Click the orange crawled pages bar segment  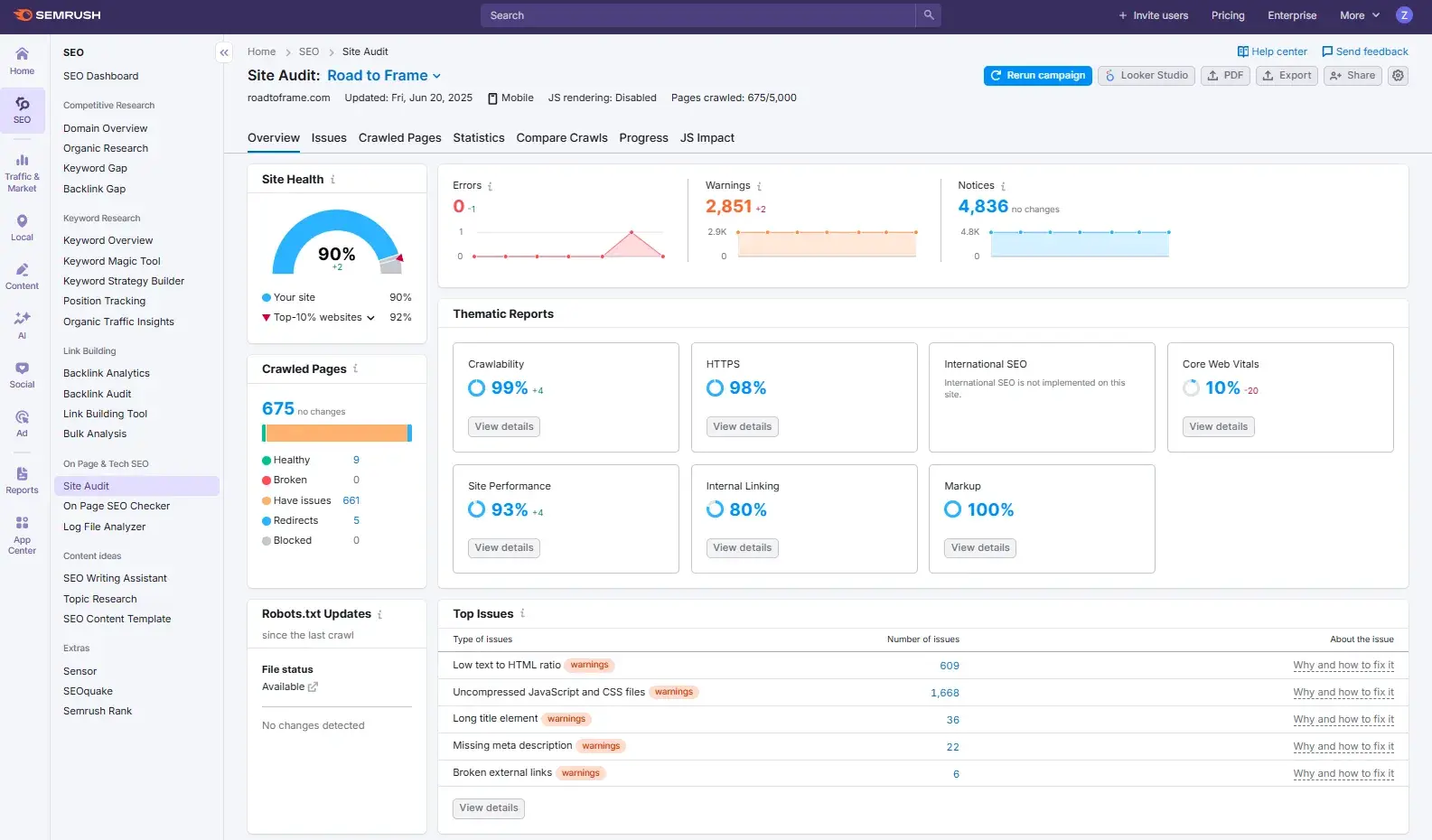[336, 434]
